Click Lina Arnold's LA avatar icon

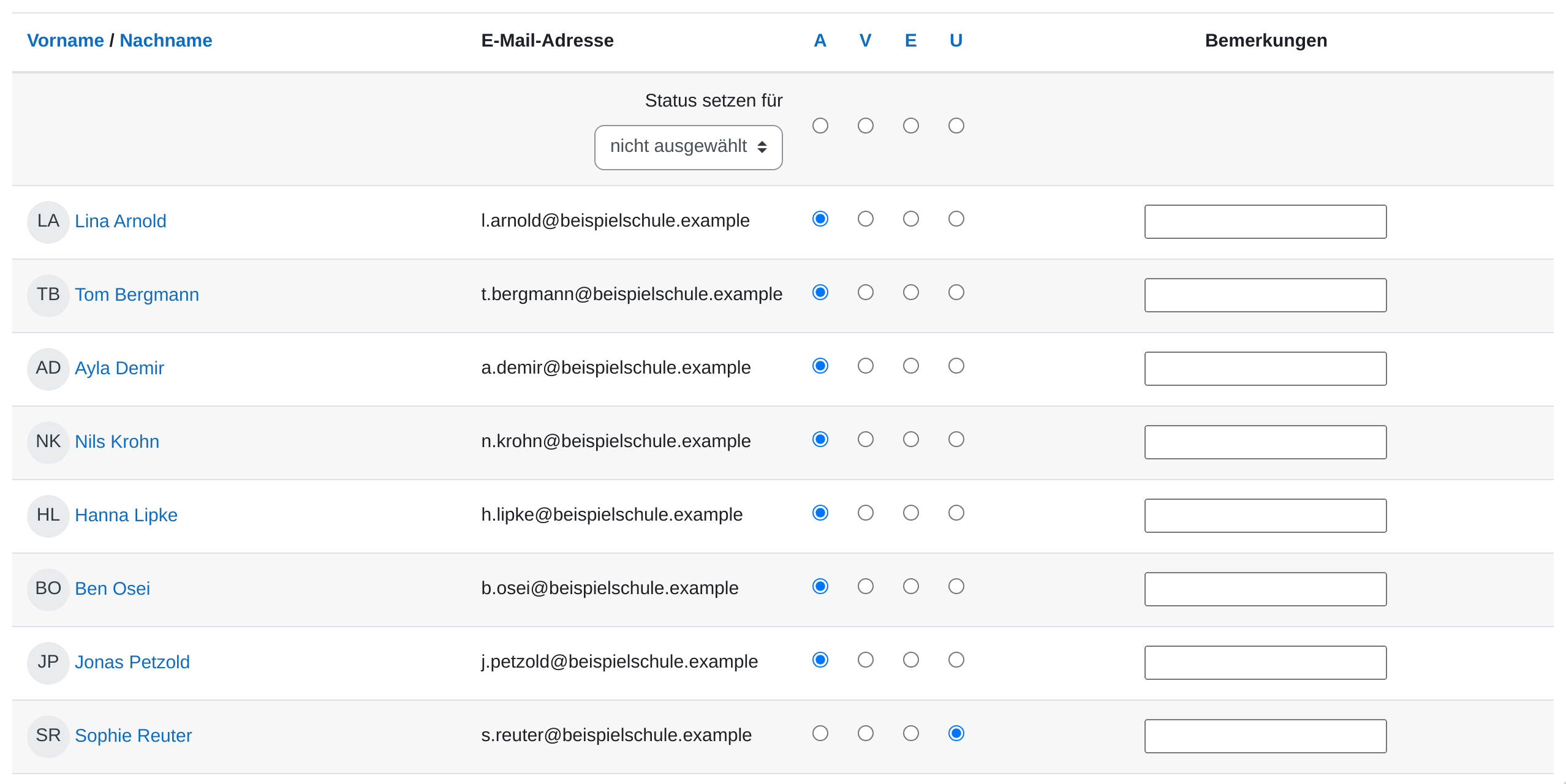tap(48, 222)
